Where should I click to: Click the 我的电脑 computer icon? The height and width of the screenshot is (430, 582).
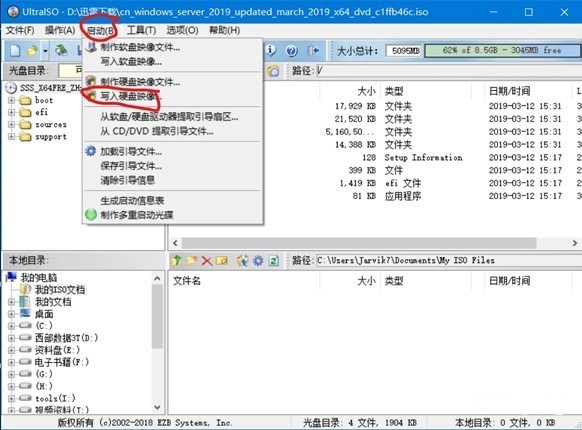tap(12, 277)
